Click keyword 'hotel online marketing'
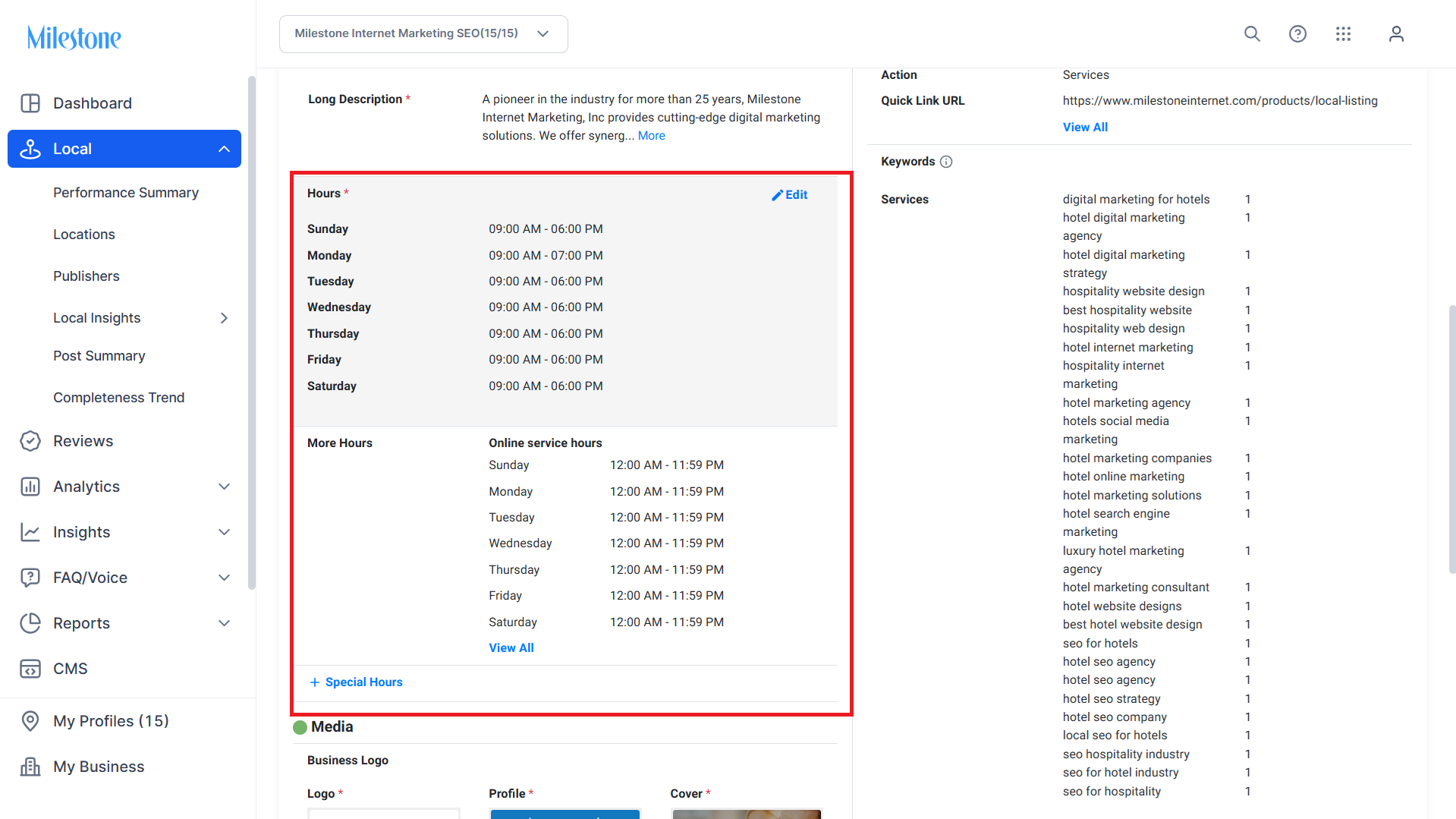1456x819 pixels. click(x=1124, y=477)
